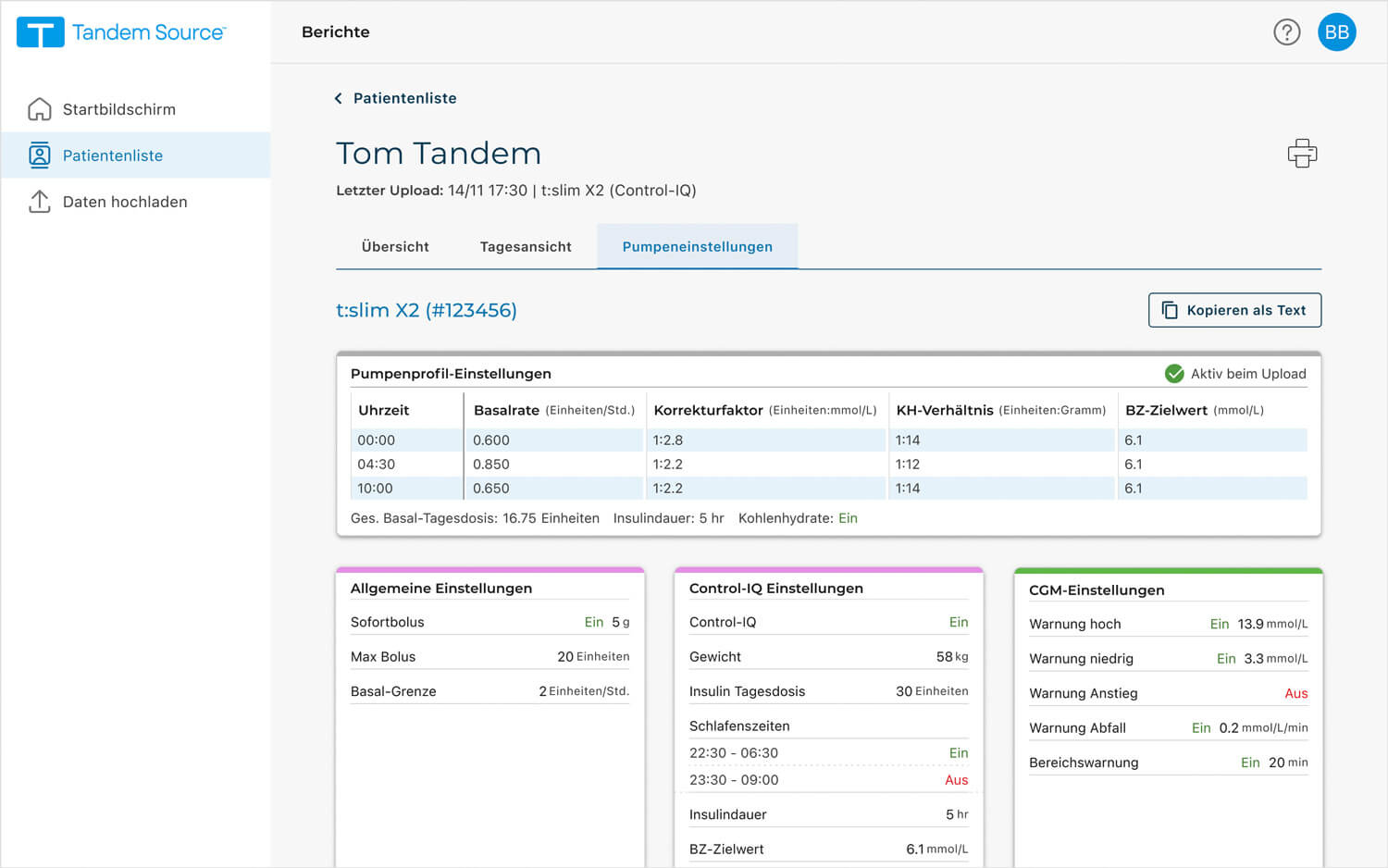Click Gewicht 58 kg value
The height and width of the screenshot is (868, 1388).
coord(952,656)
